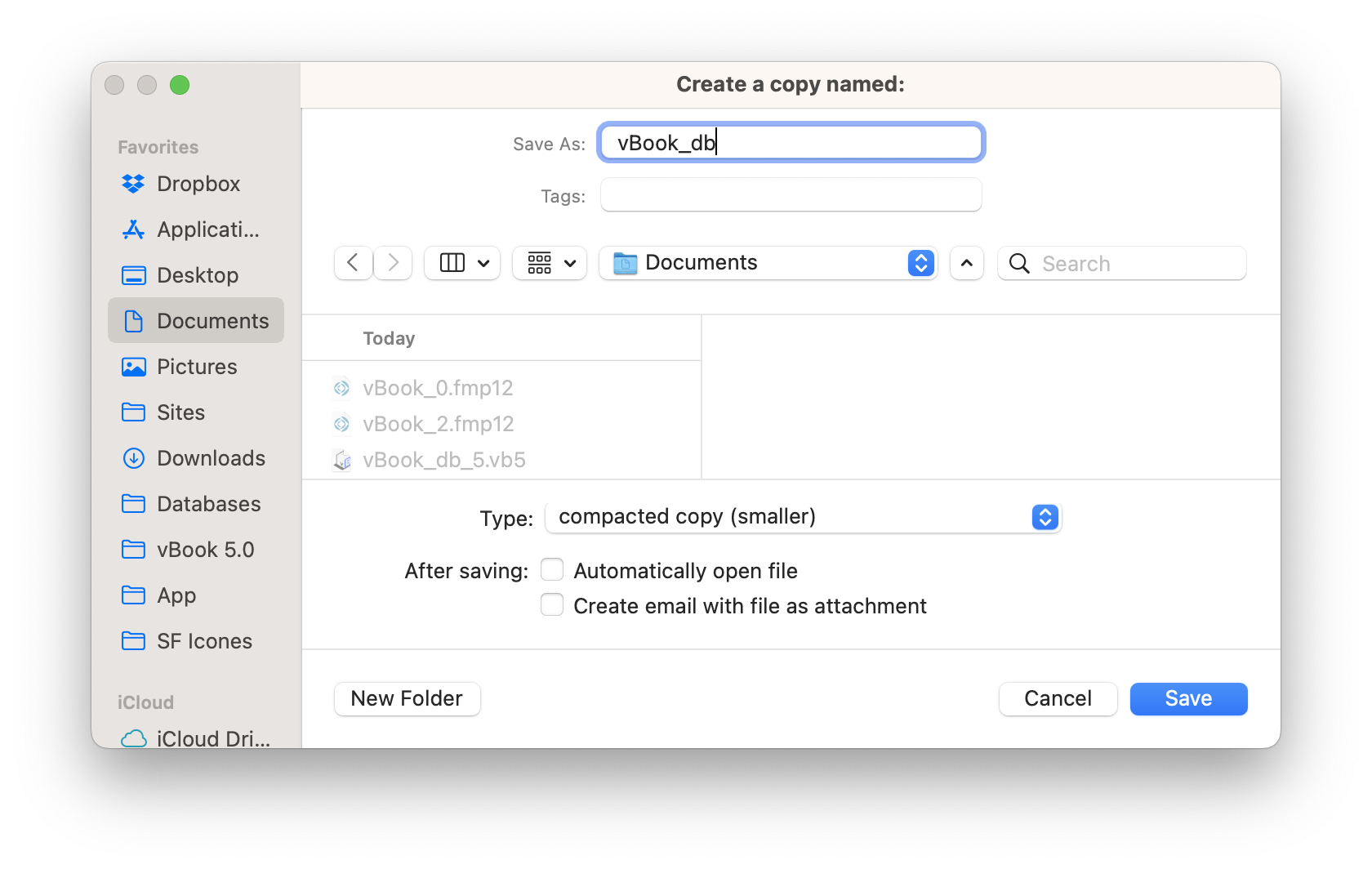This screenshot has height=869, width=1372.
Task: Select the Desktop icon in sidebar
Action: coord(133,275)
